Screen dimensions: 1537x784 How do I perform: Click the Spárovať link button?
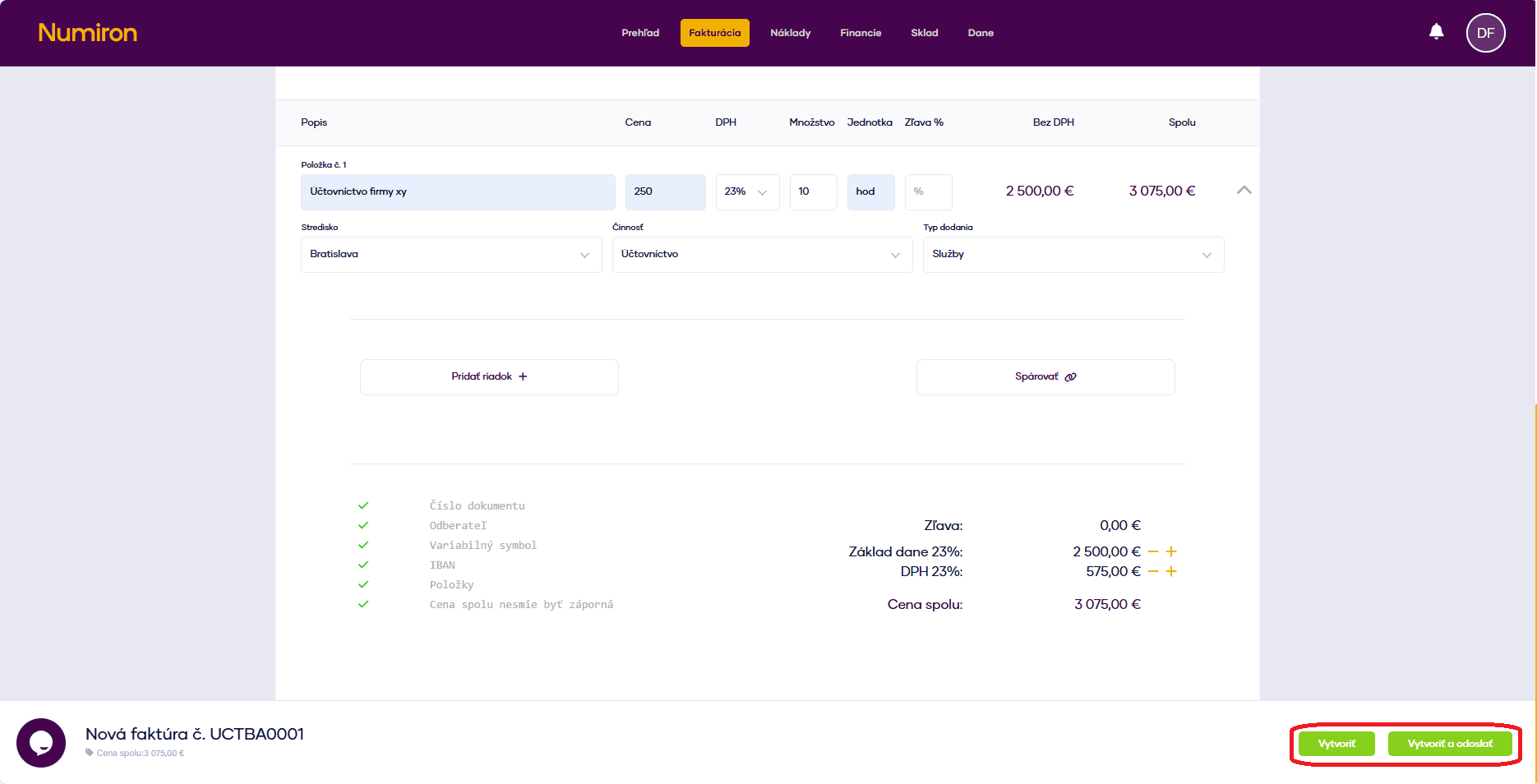1045,377
